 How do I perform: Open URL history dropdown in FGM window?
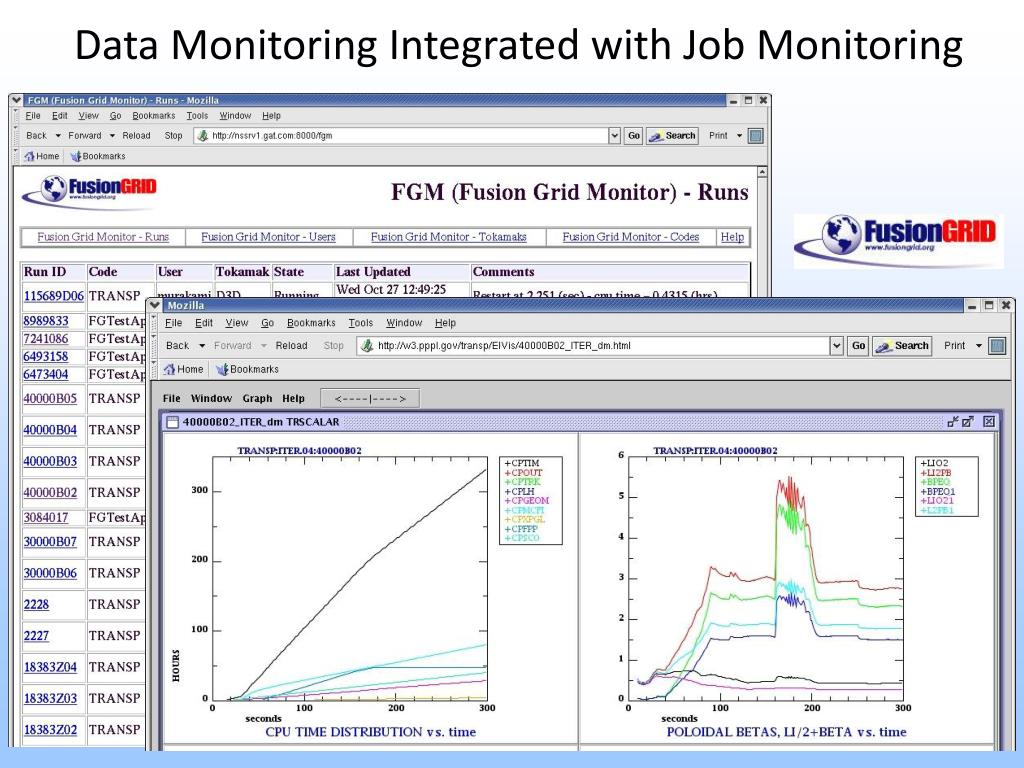[x=615, y=136]
